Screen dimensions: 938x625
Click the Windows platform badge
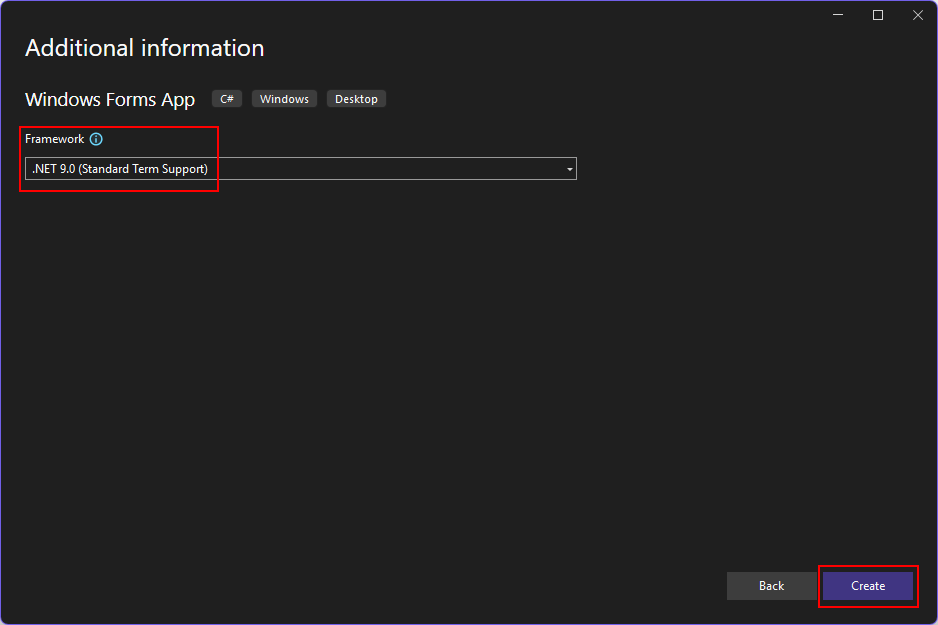point(284,98)
